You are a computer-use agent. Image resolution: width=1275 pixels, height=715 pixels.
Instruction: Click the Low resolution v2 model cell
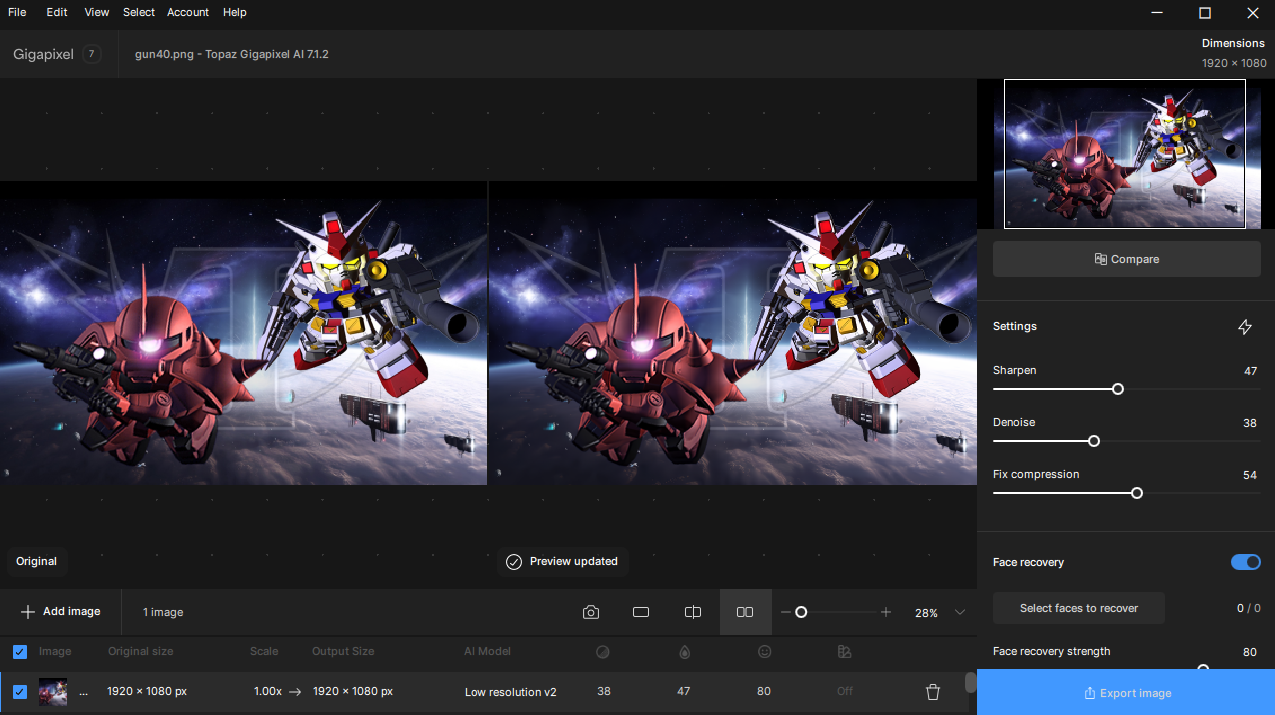(x=511, y=692)
